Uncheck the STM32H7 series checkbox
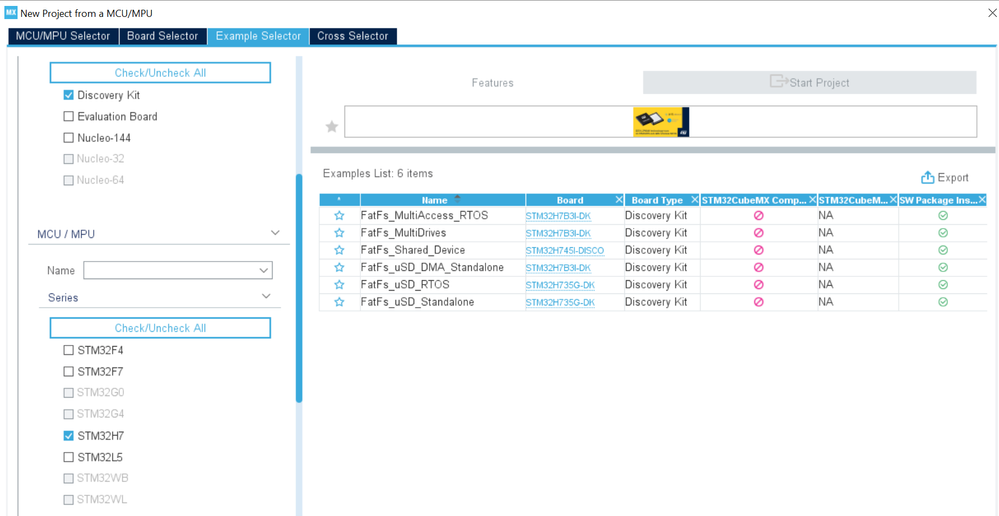 [x=69, y=436]
